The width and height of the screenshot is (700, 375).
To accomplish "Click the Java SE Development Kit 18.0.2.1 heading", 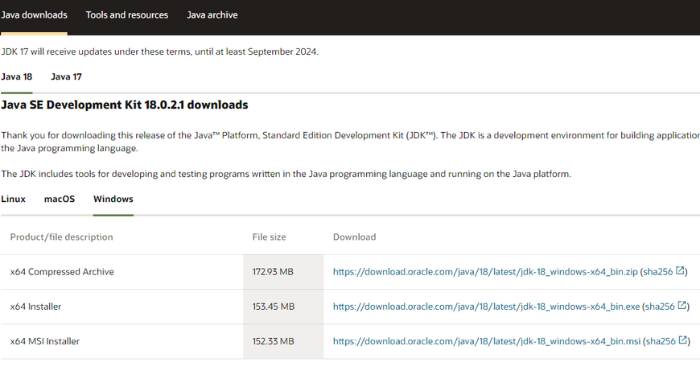I will (125, 105).
